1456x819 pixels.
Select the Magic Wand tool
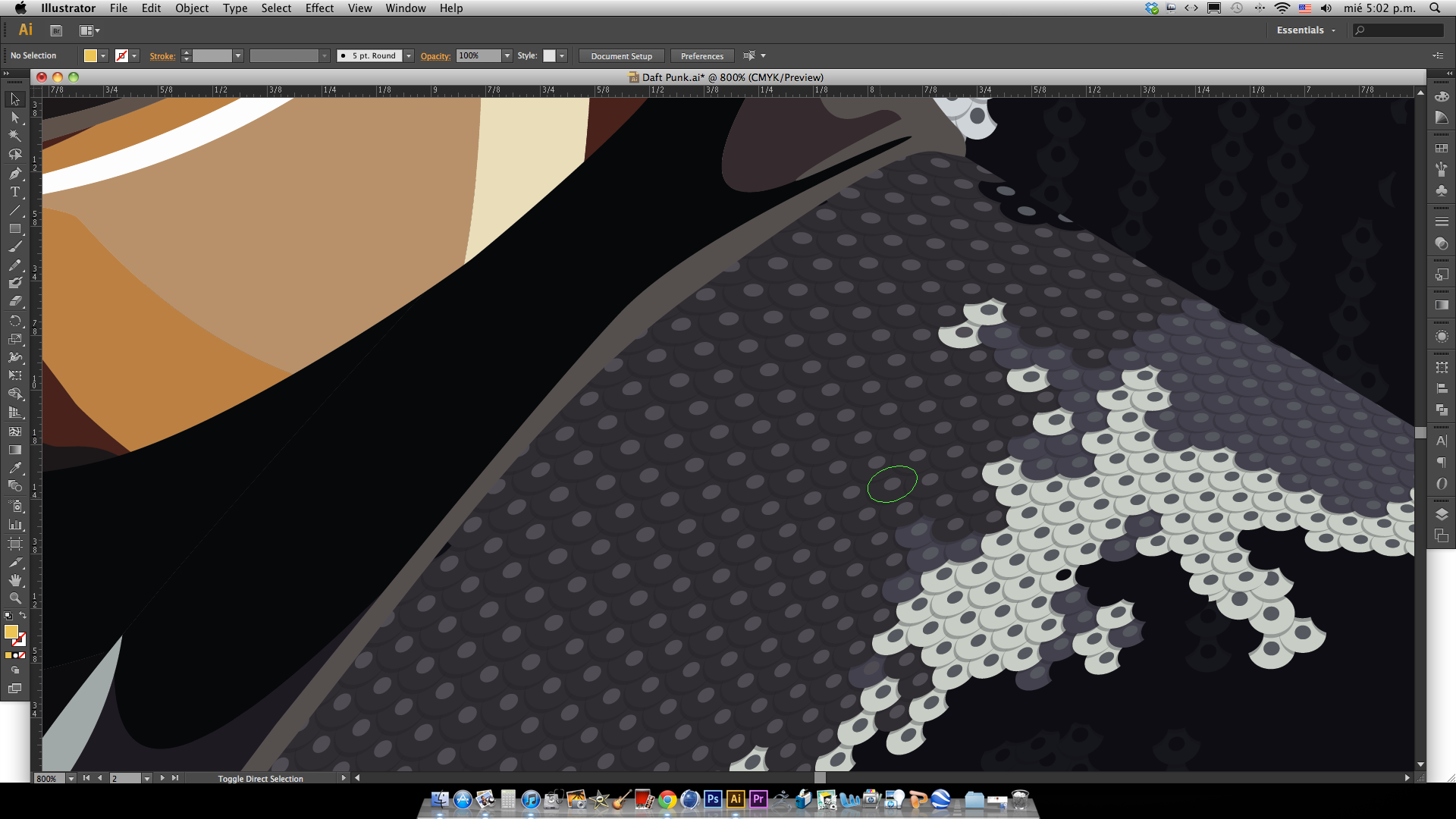(x=14, y=136)
